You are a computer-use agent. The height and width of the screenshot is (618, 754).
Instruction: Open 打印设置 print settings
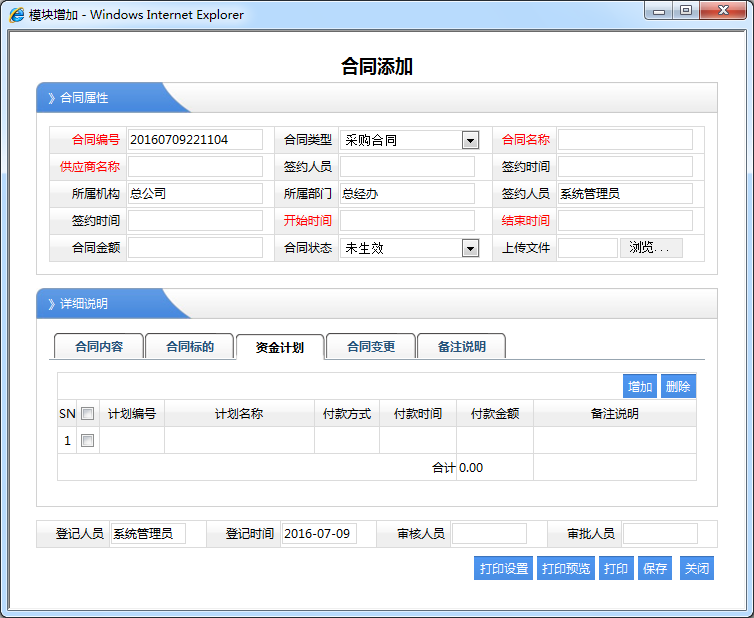coord(504,569)
